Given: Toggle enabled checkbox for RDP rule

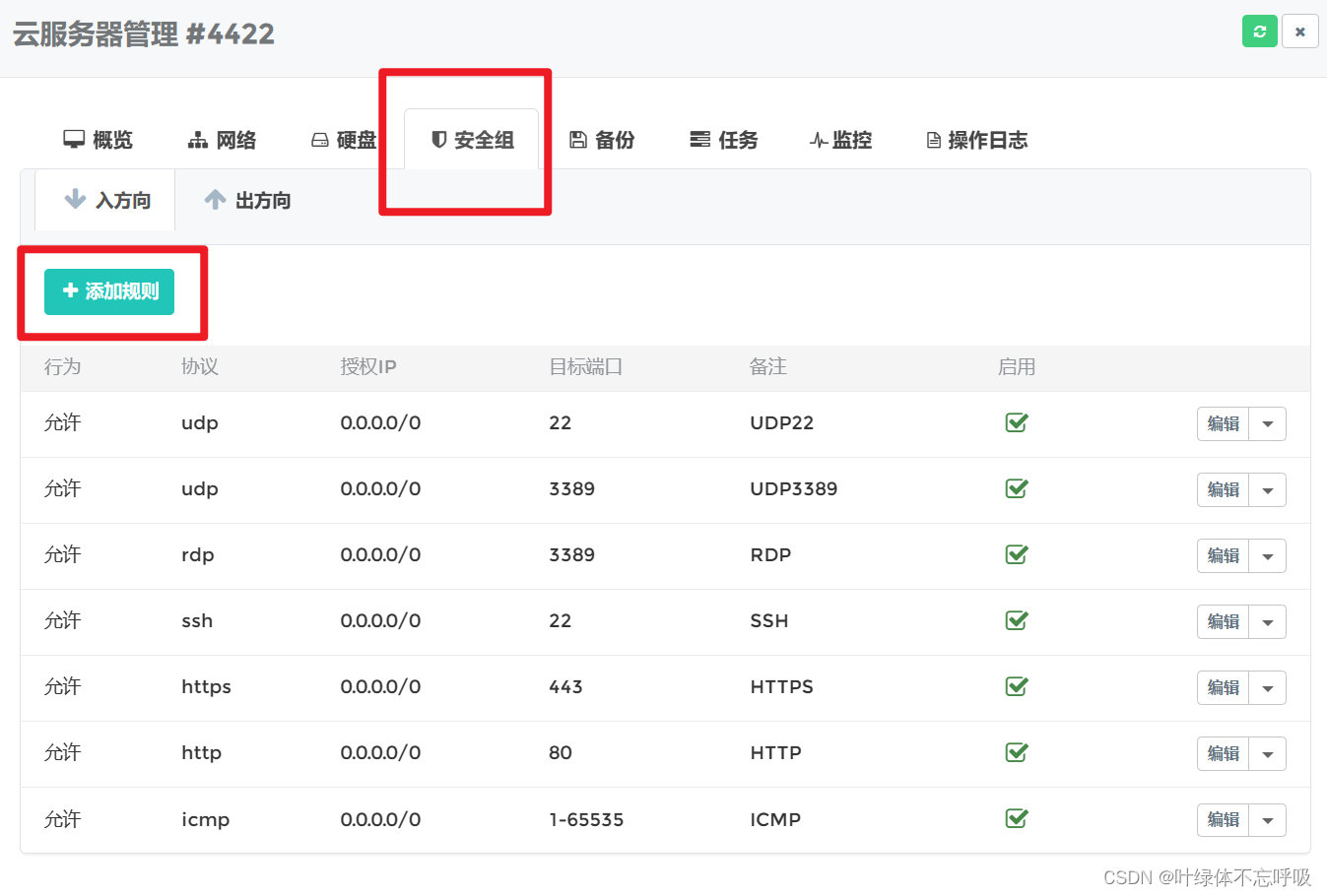Looking at the screenshot, I should coord(1017,554).
